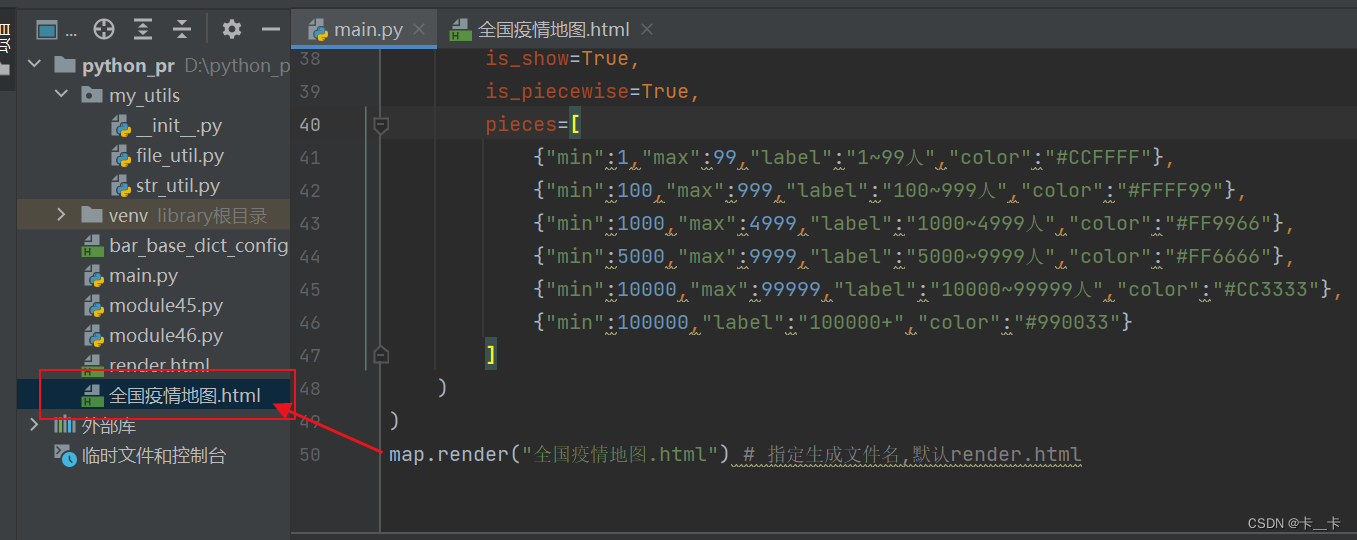The width and height of the screenshot is (1357, 540).
Task: Open 临时文件和控制台 node
Action: point(154,455)
